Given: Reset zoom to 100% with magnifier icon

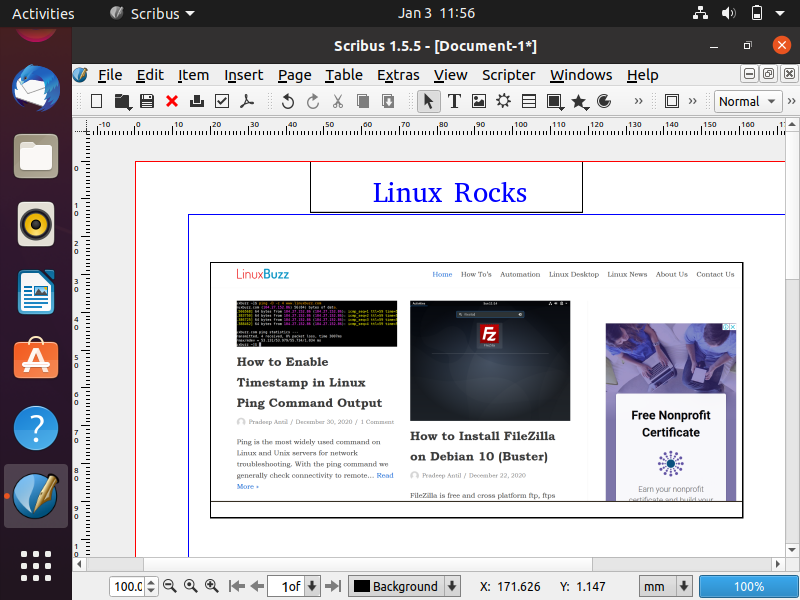Looking at the screenshot, I should point(191,586).
